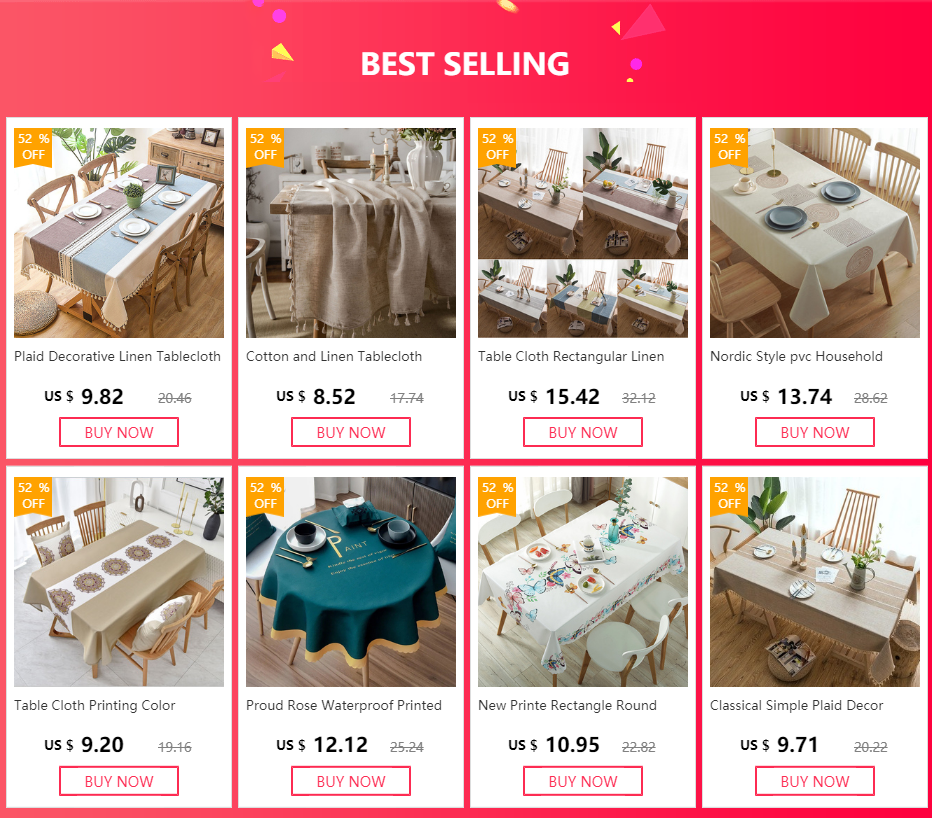Click the Nordic Style pvc Household title
This screenshot has width=932, height=818.
(796, 357)
